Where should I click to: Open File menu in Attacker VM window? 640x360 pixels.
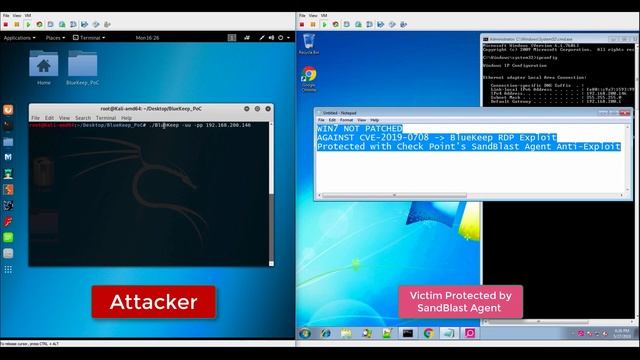pyautogui.click(x=6, y=16)
